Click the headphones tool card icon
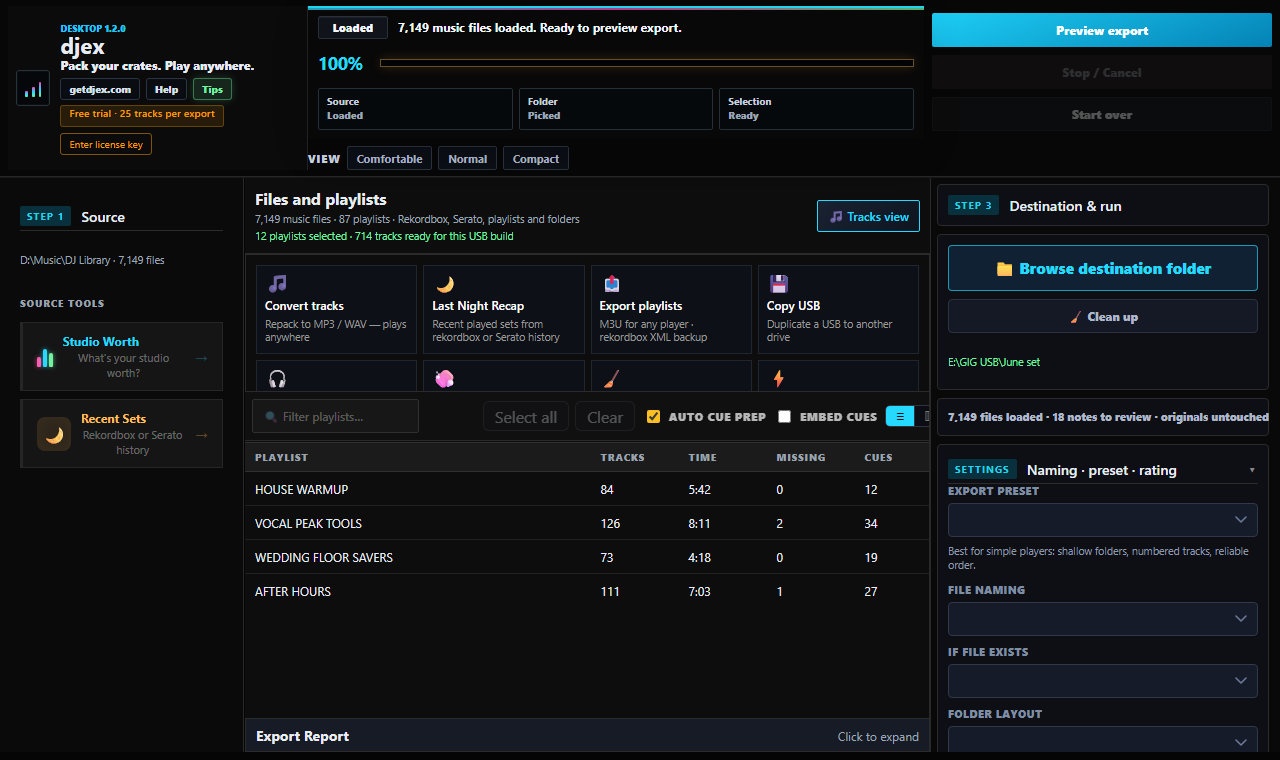Image resolution: width=1280 pixels, height=760 pixels. (x=277, y=379)
